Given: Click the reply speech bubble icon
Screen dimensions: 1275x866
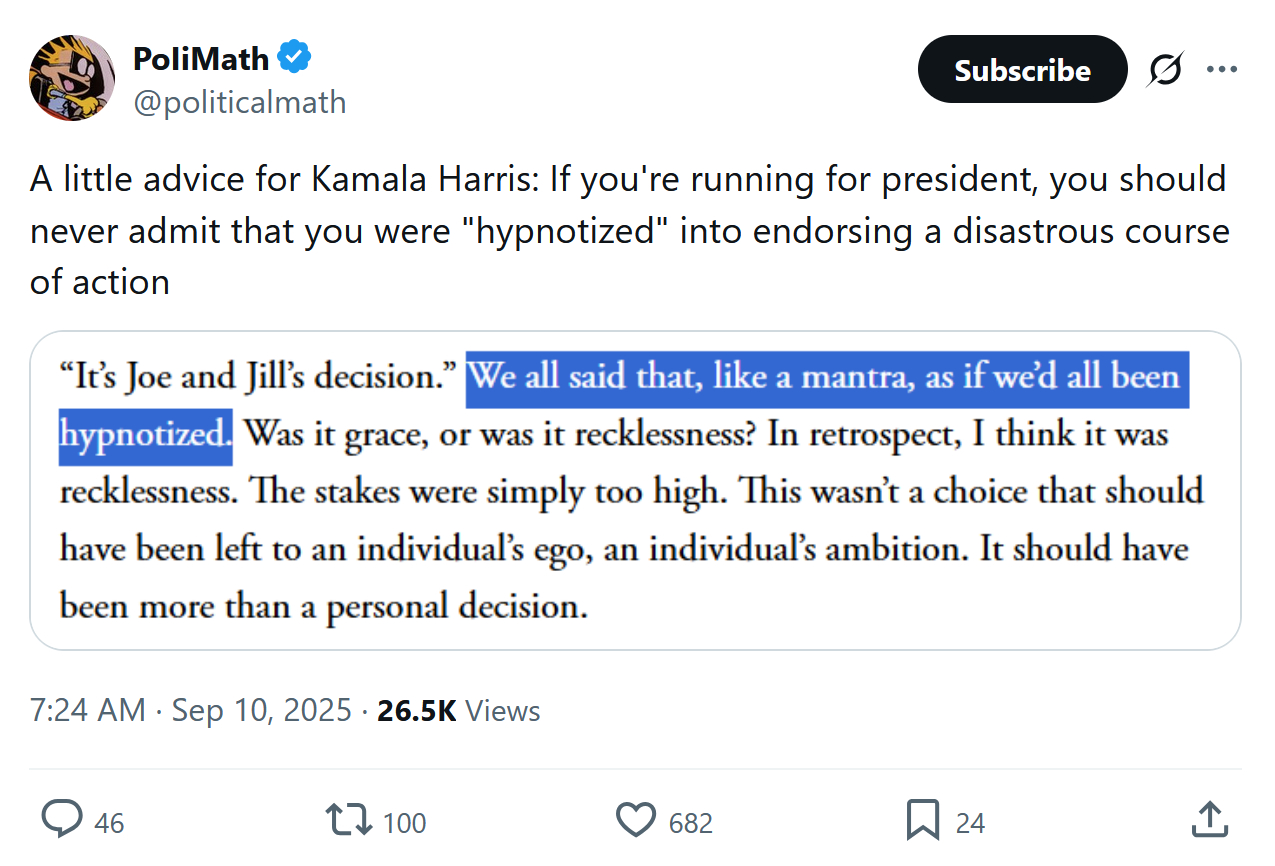Looking at the screenshot, I should (x=63, y=821).
